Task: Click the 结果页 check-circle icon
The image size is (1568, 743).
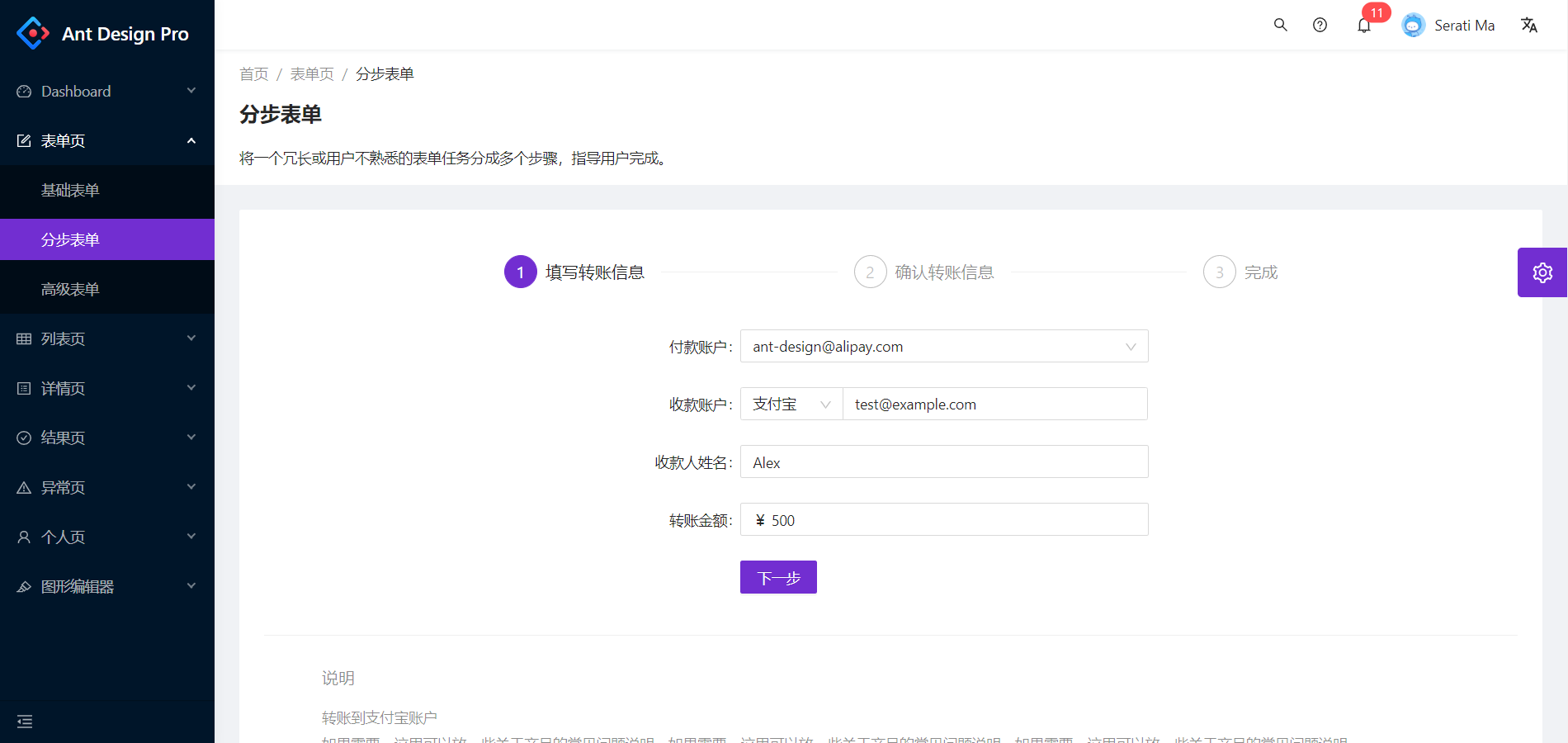Action: [x=24, y=438]
